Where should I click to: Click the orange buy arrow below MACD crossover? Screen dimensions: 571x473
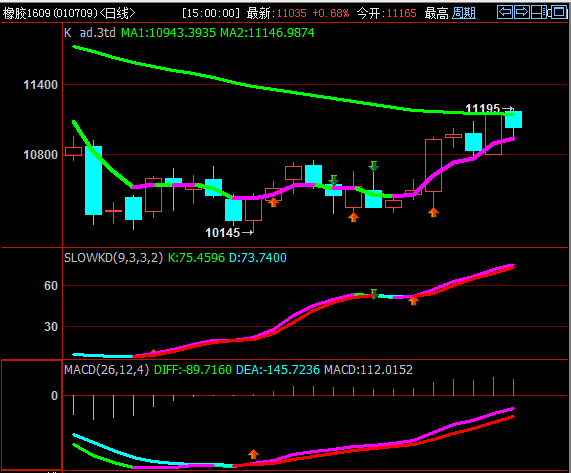[x=253, y=454]
